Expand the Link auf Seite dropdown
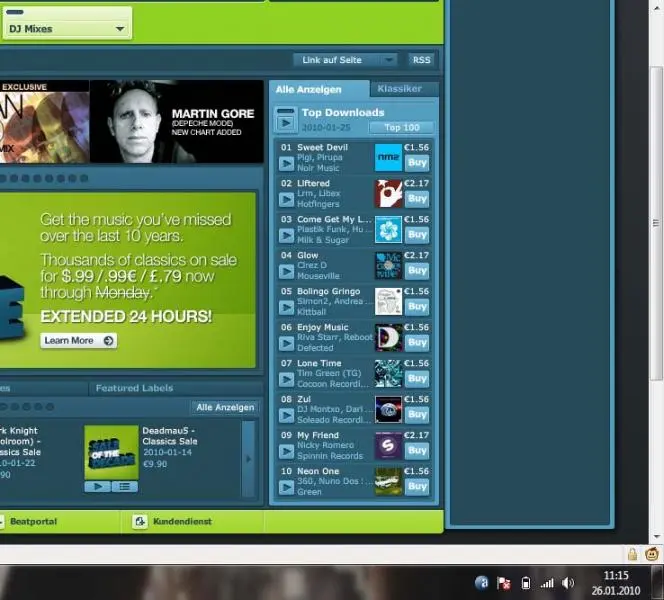Image resolution: width=664 pixels, height=600 pixels. (348, 60)
